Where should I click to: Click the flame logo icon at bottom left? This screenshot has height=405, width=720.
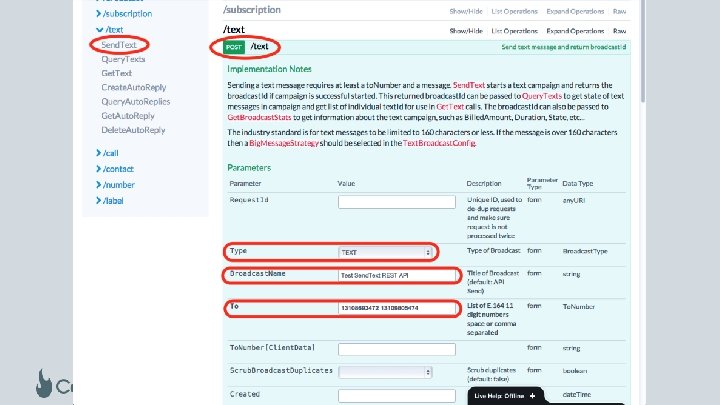point(44,383)
